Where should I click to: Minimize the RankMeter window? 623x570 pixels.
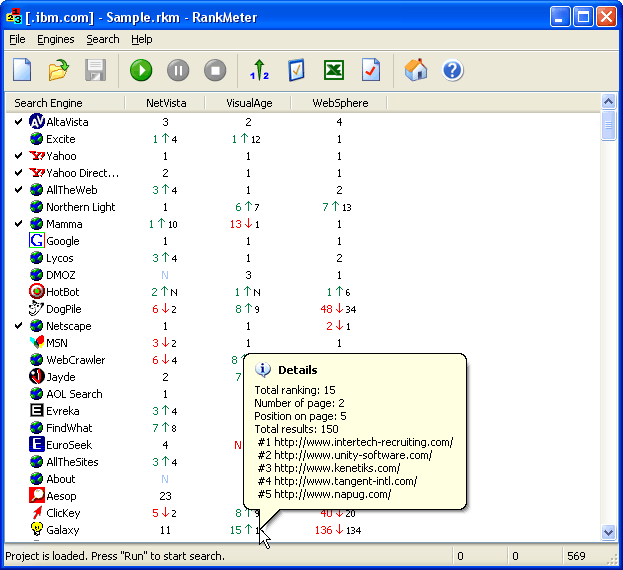point(559,17)
